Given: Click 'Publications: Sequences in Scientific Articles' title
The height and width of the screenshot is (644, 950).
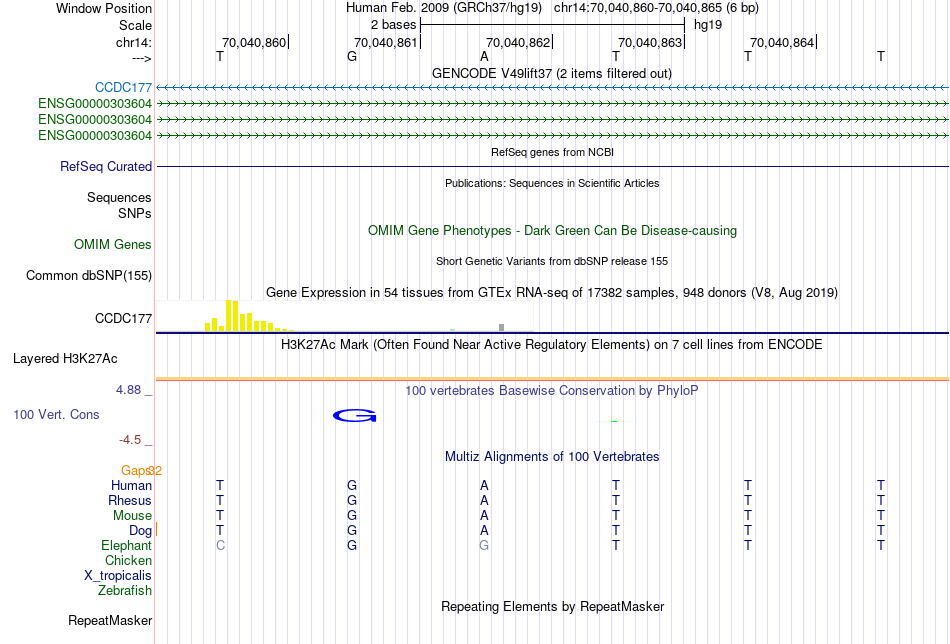Looking at the screenshot, I should (x=552, y=184).
